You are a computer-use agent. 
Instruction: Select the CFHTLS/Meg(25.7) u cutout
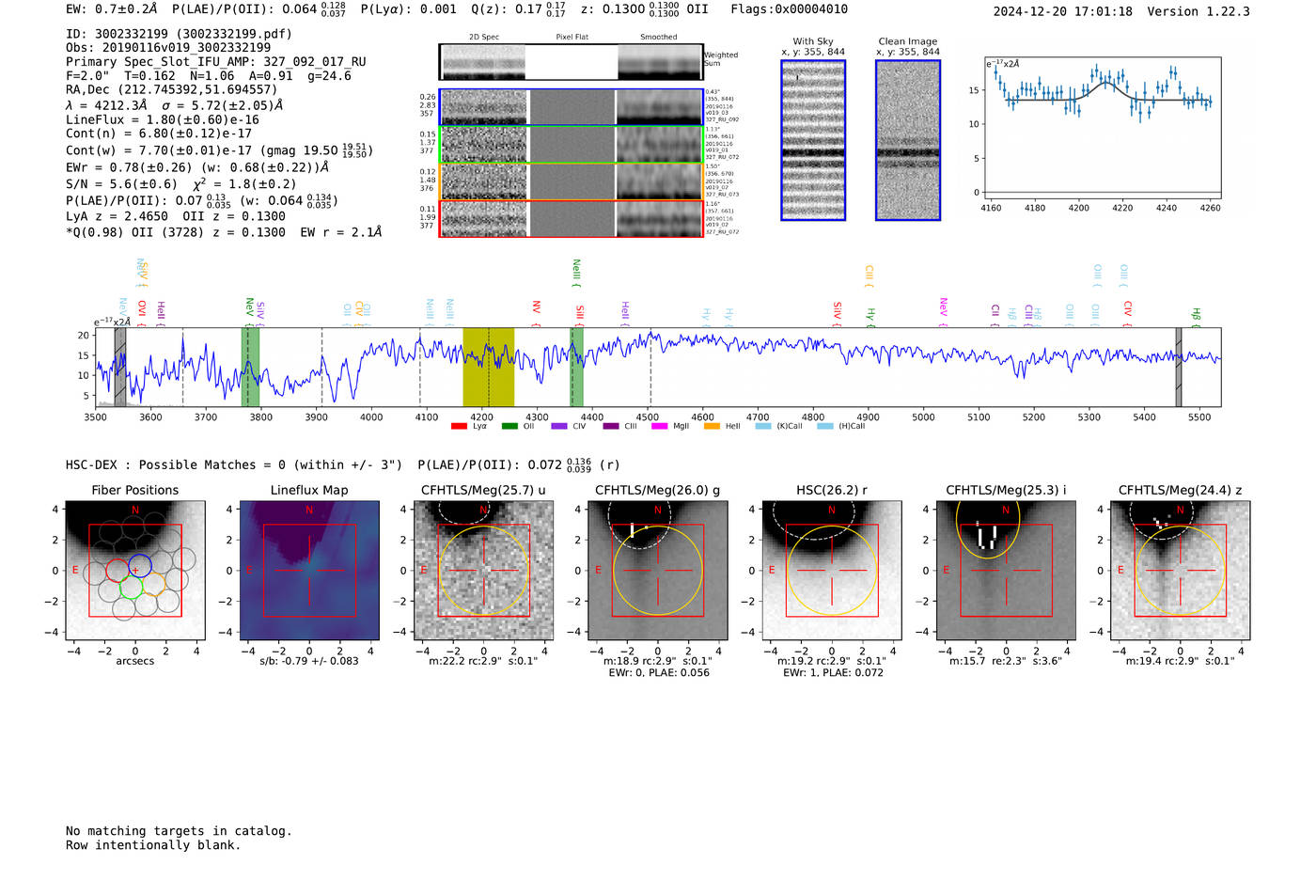click(483, 571)
